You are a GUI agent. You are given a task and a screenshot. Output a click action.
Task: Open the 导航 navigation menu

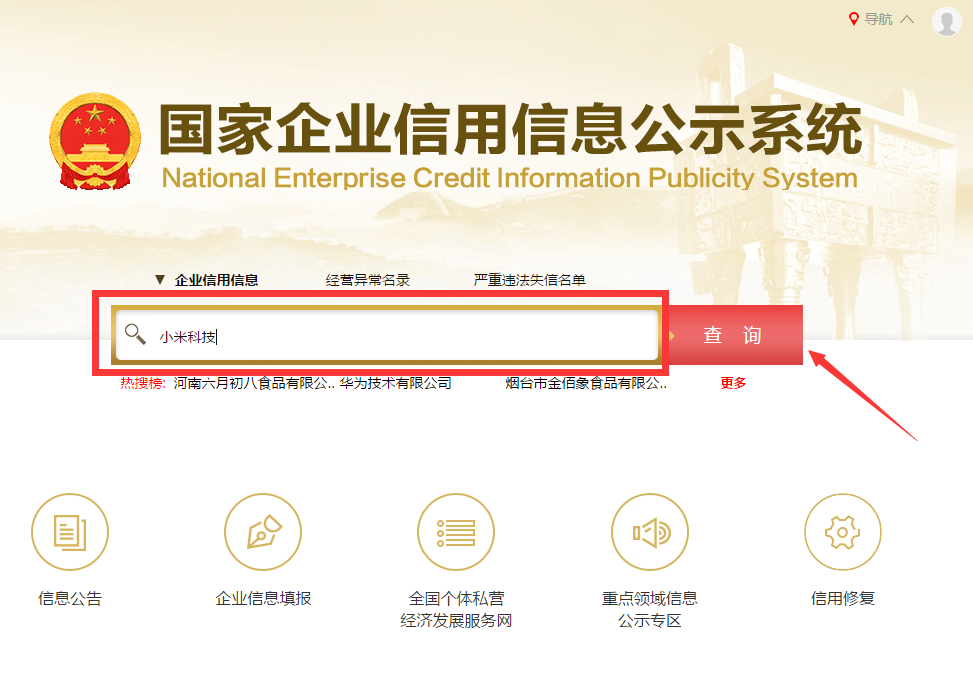tap(879, 19)
